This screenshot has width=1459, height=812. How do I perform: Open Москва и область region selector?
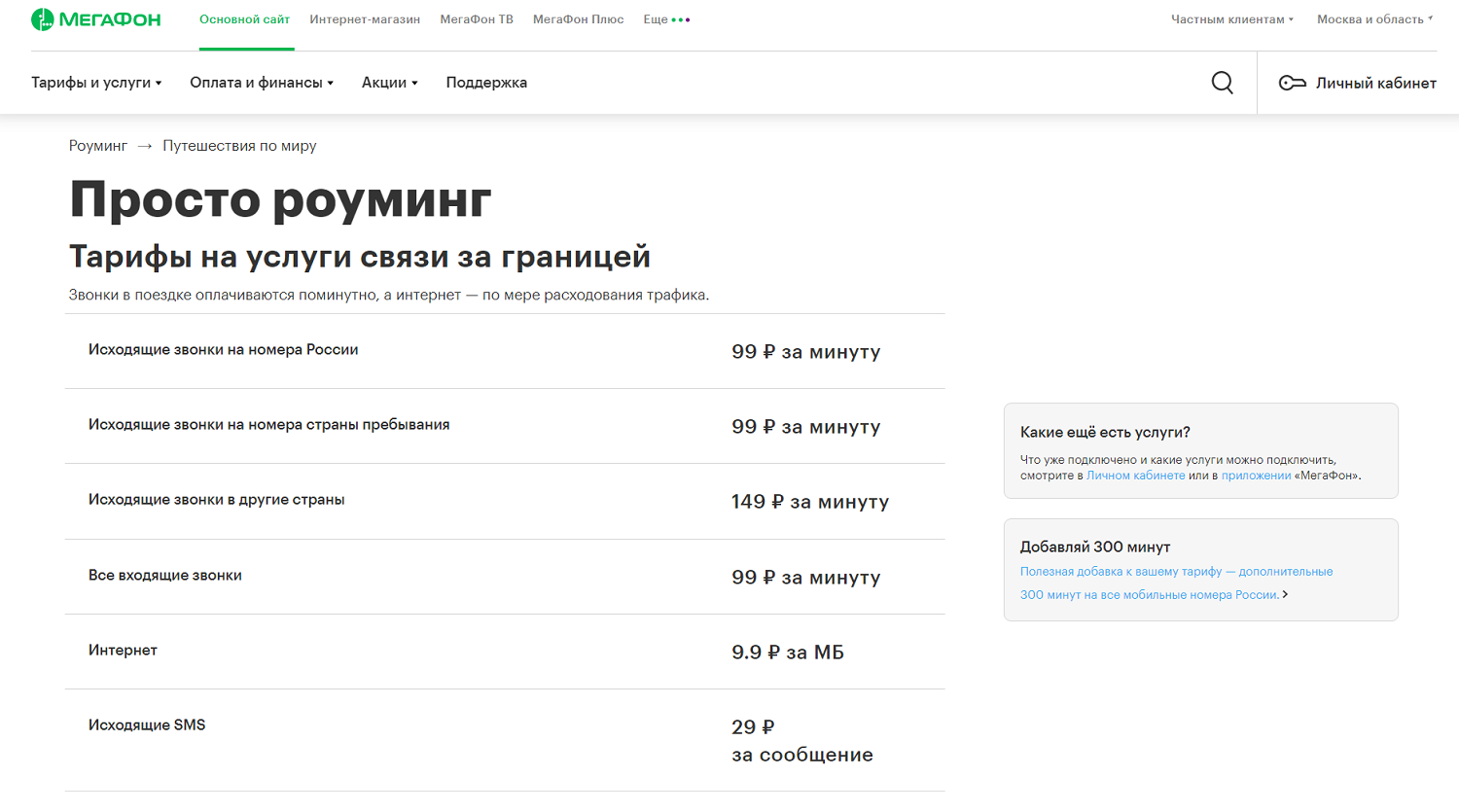point(1374,19)
